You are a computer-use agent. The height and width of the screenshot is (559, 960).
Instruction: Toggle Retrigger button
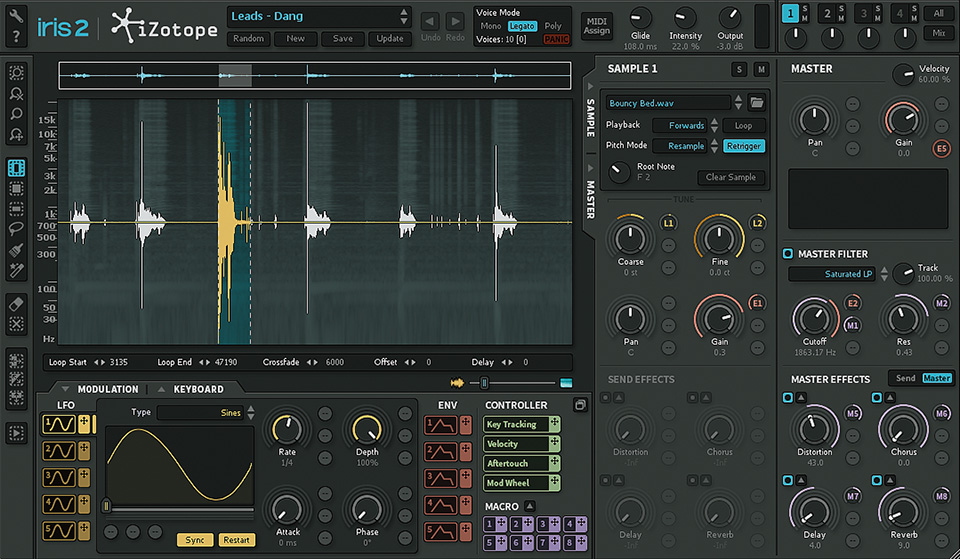(744, 146)
